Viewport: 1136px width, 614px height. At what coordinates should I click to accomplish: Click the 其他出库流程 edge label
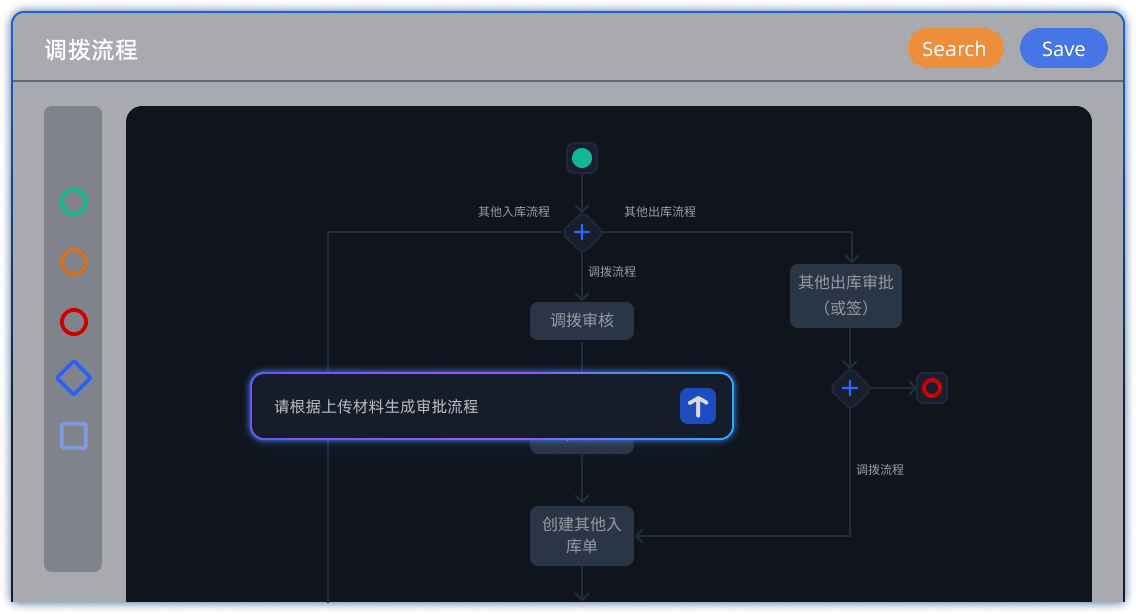click(660, 211)
